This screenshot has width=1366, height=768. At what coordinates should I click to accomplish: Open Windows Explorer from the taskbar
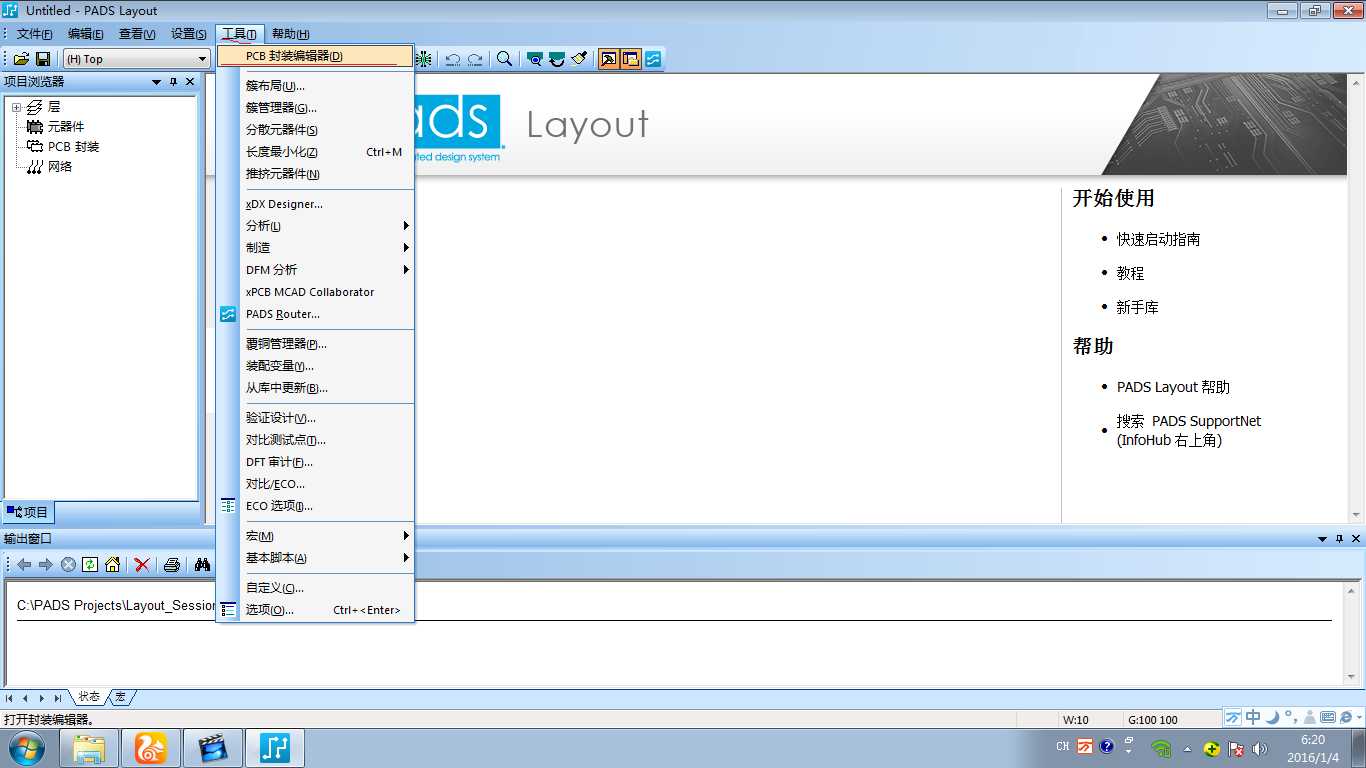pos(89,748)
